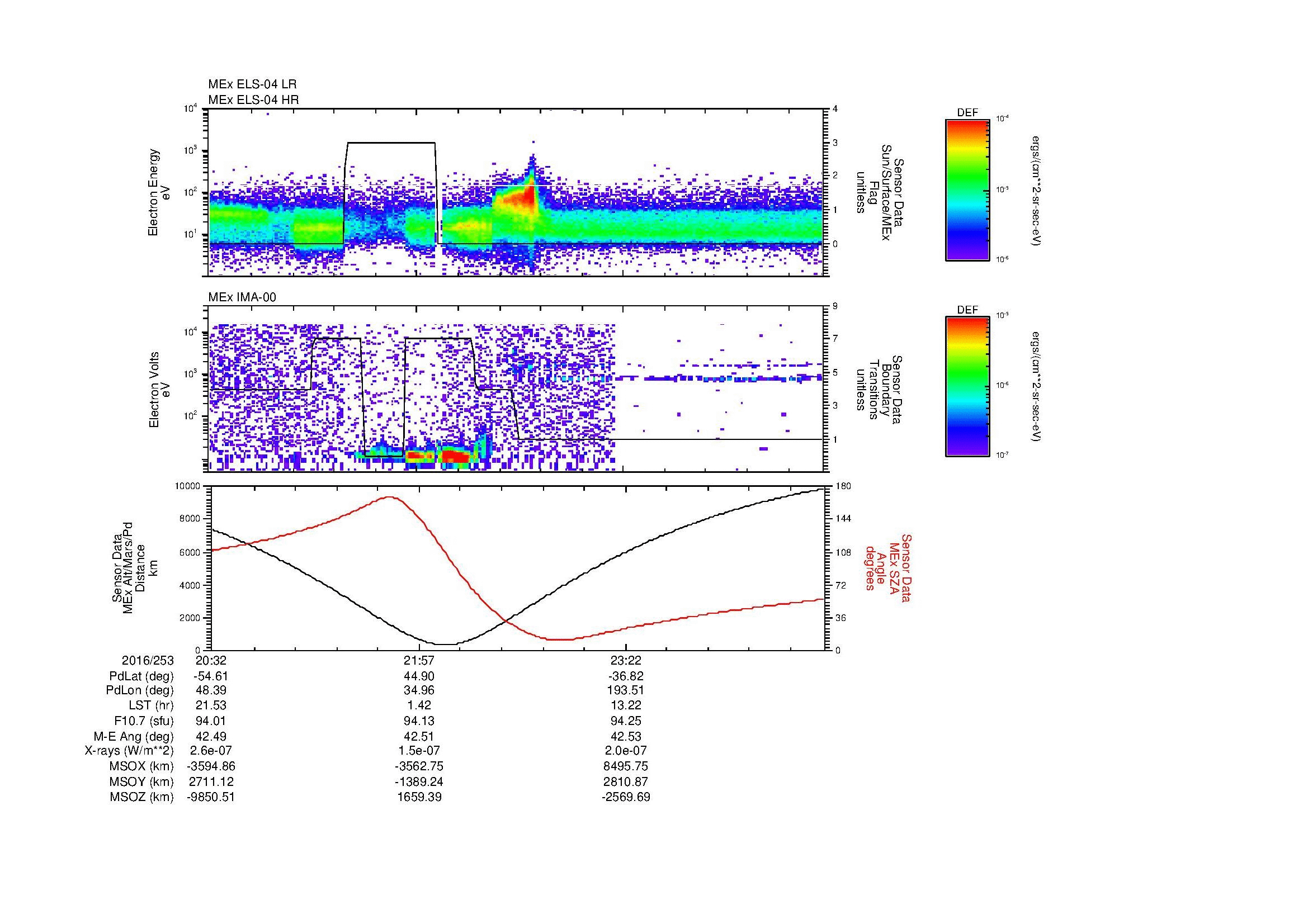Select M-E Ang value '42.53'
This screenshot has width=1308, height=924.
pyautogui.click(x=626, y=737)
